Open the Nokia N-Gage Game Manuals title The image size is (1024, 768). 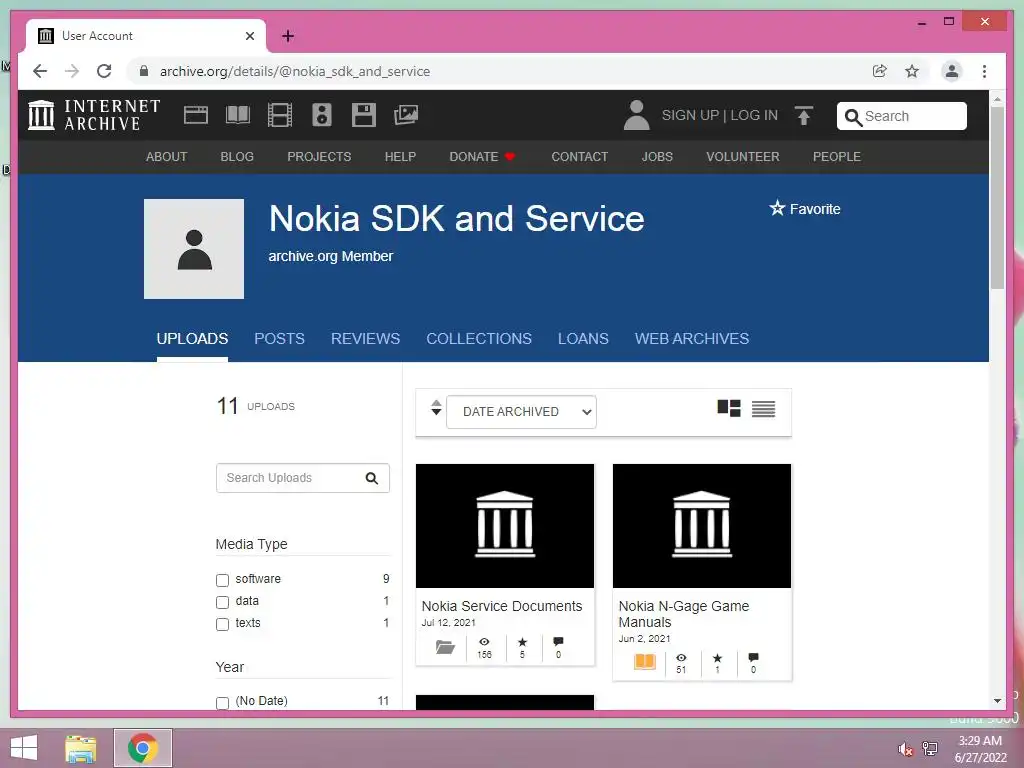tap(684, 614)
